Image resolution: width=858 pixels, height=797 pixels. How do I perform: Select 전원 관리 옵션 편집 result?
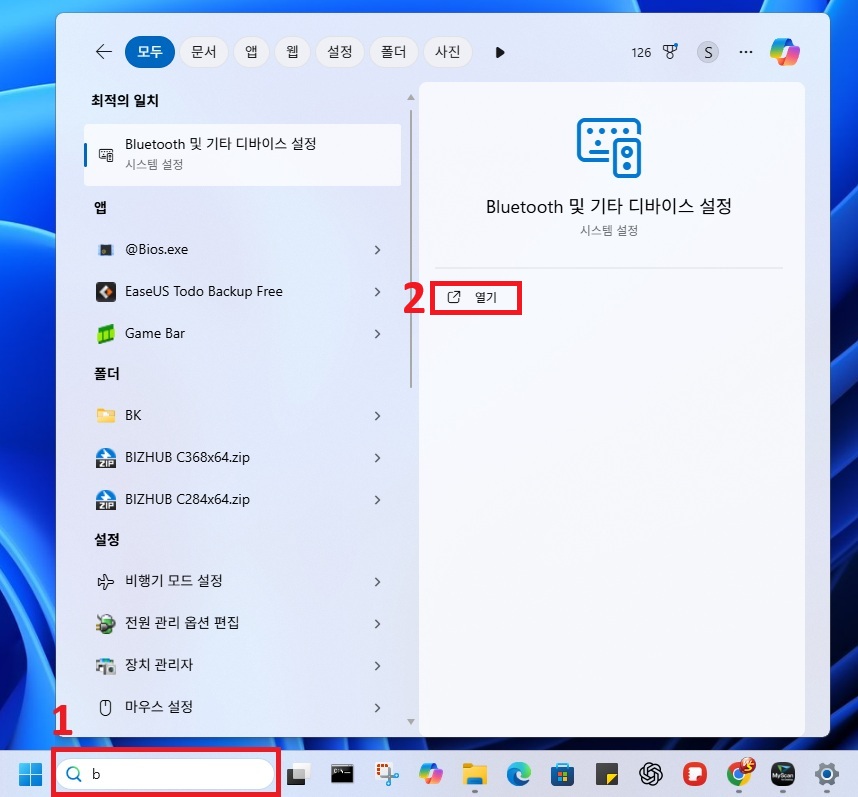[x=242, y=623]
